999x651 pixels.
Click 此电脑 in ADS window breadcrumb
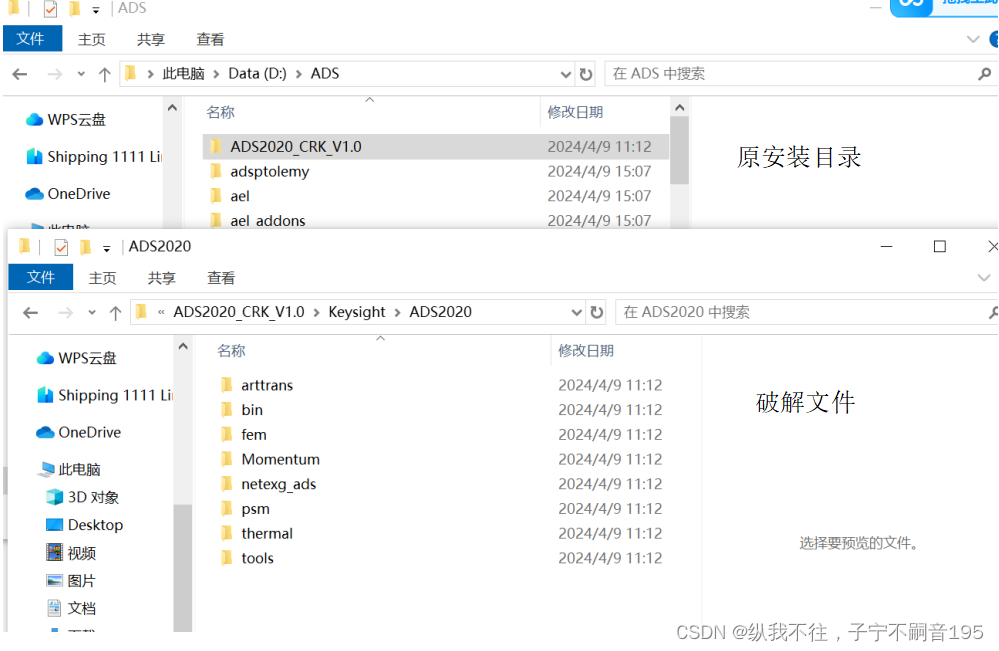click(x=183, y=74)
